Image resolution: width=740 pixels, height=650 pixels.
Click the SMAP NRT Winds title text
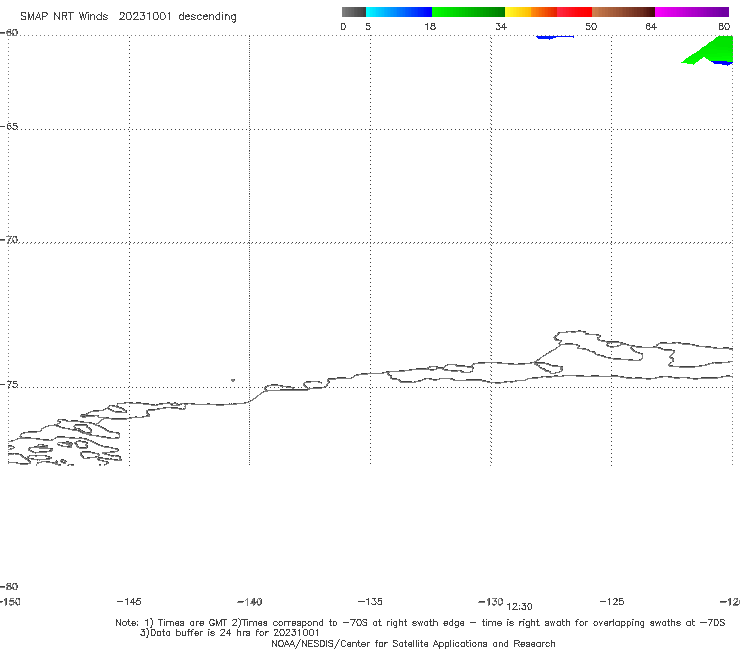click(64, 16)
